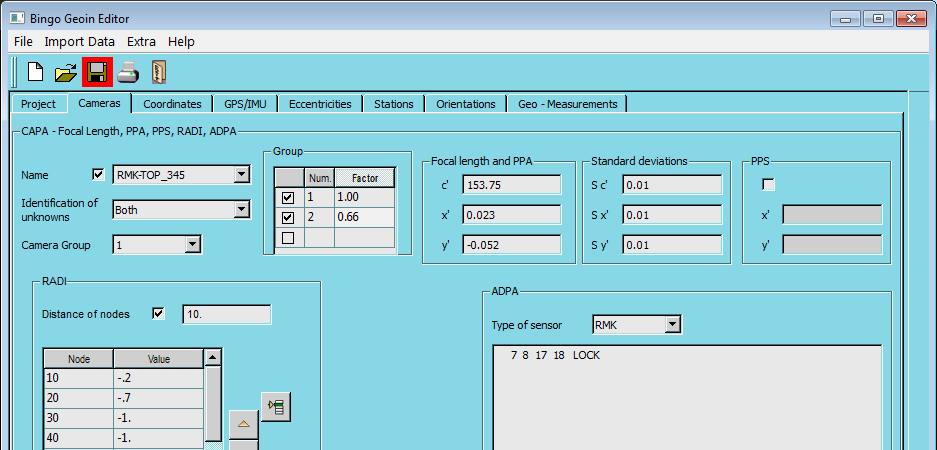Viewport: 937px width, 450px height.
Task: Uncheck group 2 checkbox
Action: point(288,218)
